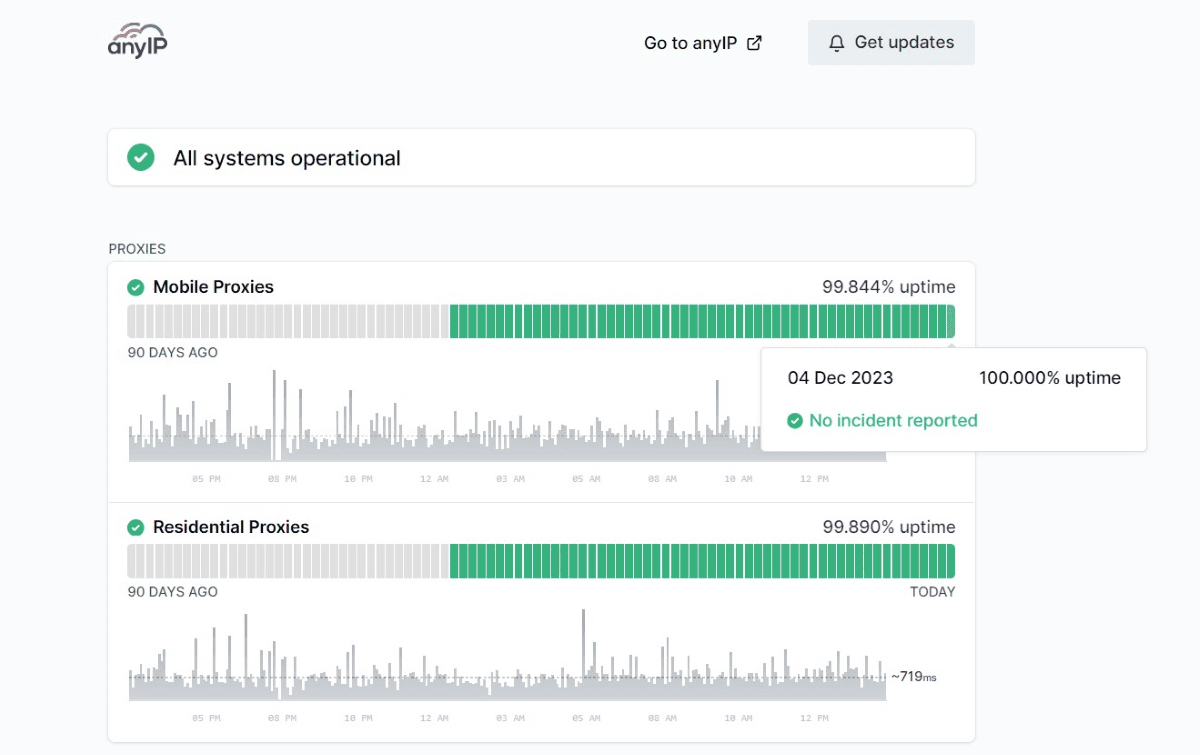Click the external link icon beside Go to anyIP
The height and width of the screenshot is (755, 1200).
pos(755,43)
